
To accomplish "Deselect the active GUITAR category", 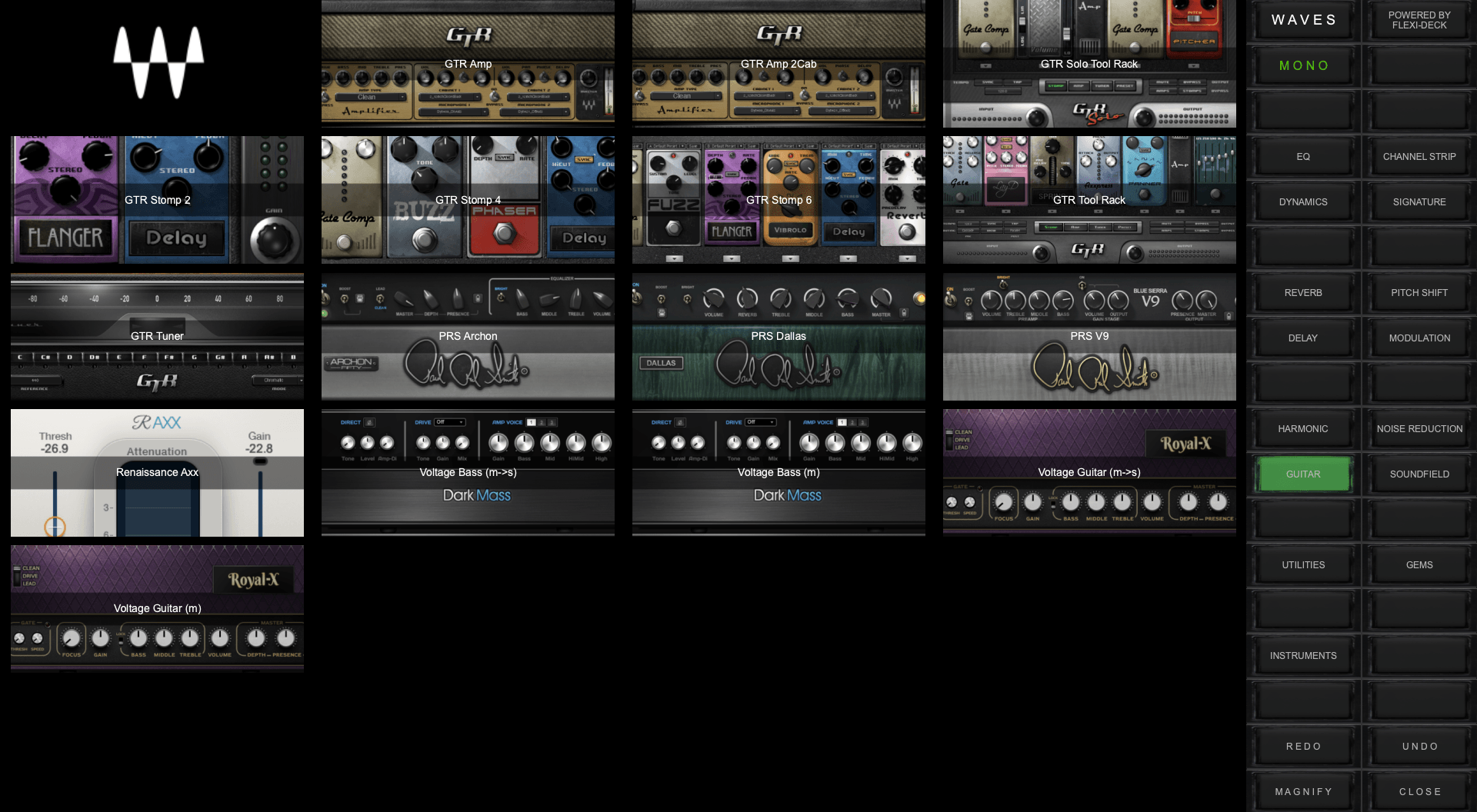I will click(1303, 474).
